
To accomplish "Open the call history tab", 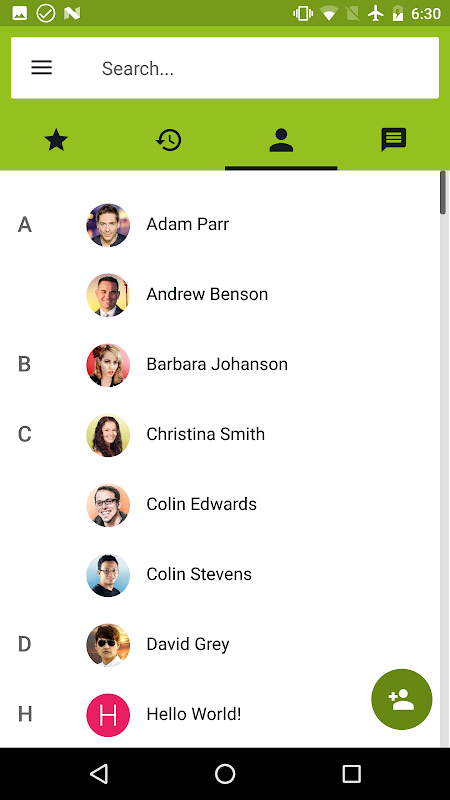I will point(169,140).
